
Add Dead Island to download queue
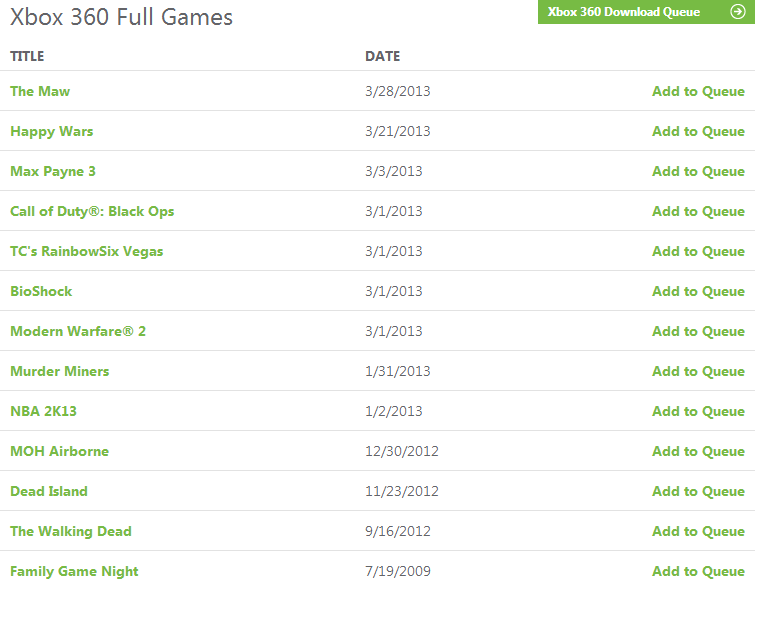(x=698, y=492)
